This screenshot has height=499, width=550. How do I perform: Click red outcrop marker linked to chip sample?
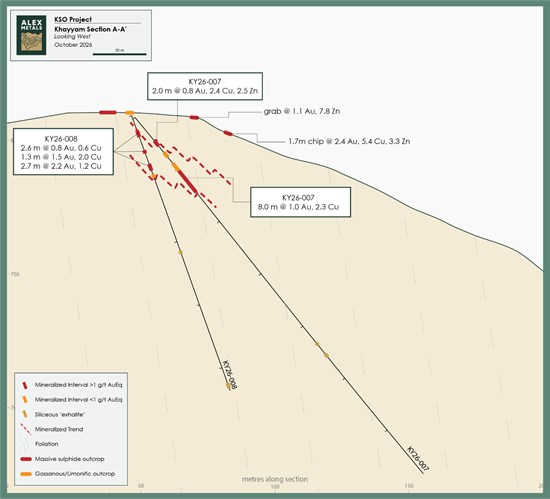pyautogui.click(x=228, y=133)
